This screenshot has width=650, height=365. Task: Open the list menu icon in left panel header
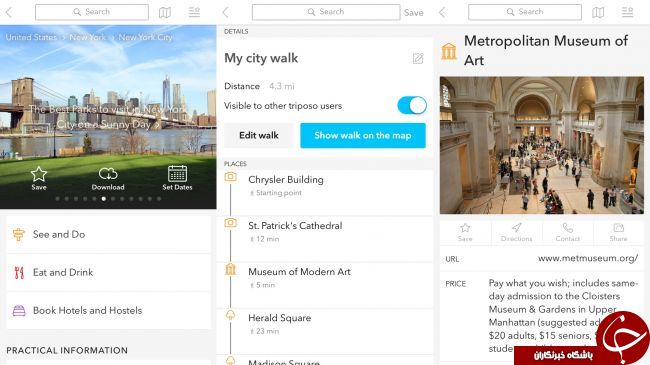(194, 12)
